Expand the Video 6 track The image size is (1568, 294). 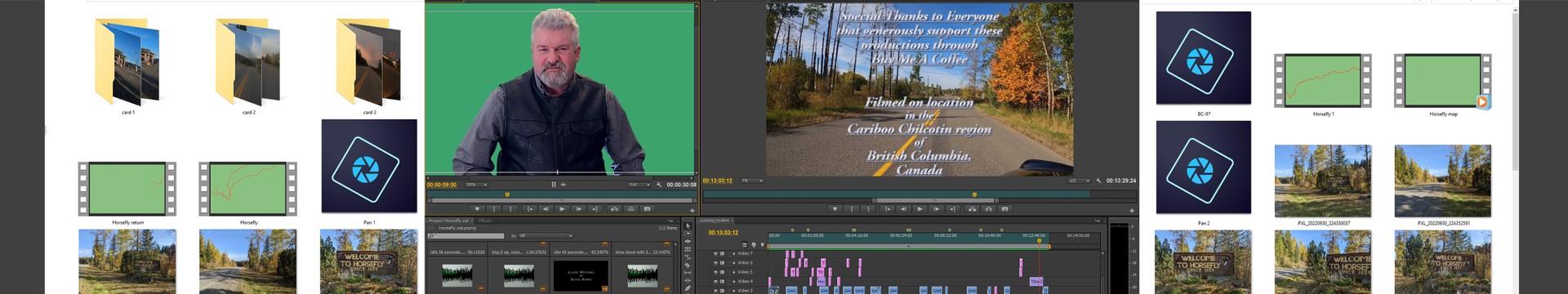click(x=734, y=263)
